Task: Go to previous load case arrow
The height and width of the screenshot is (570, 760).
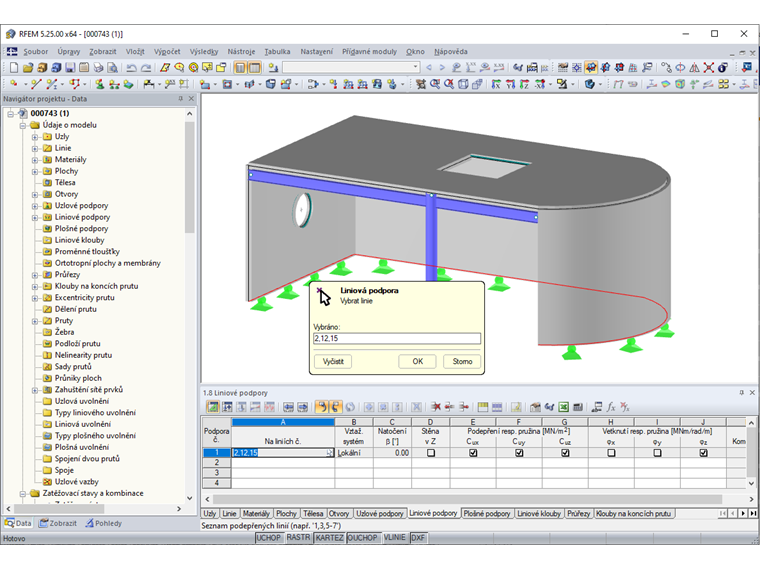Action: [x=429, y=68]
